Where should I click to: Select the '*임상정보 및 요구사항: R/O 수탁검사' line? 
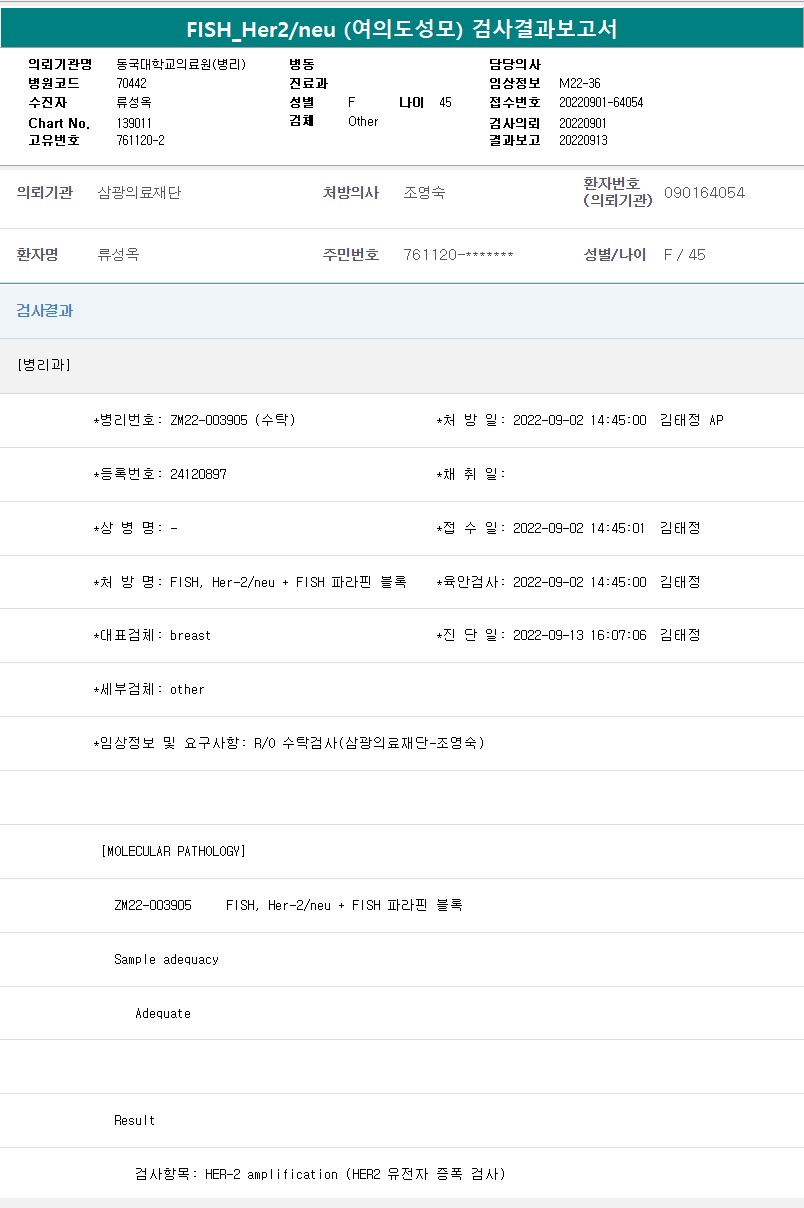click(288, 743)
